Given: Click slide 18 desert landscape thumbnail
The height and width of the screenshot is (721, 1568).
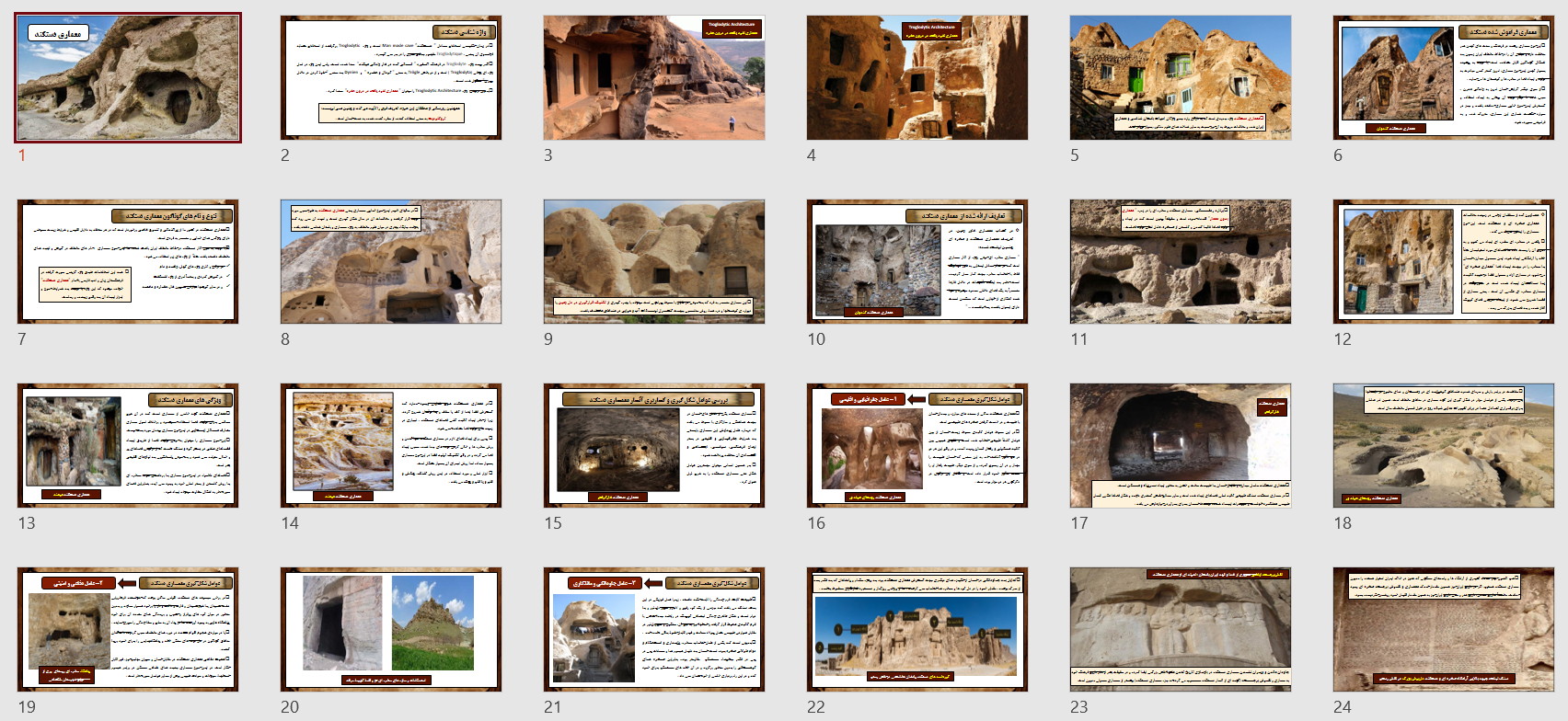Looking at the screenshot, I should coord(1444,445).
